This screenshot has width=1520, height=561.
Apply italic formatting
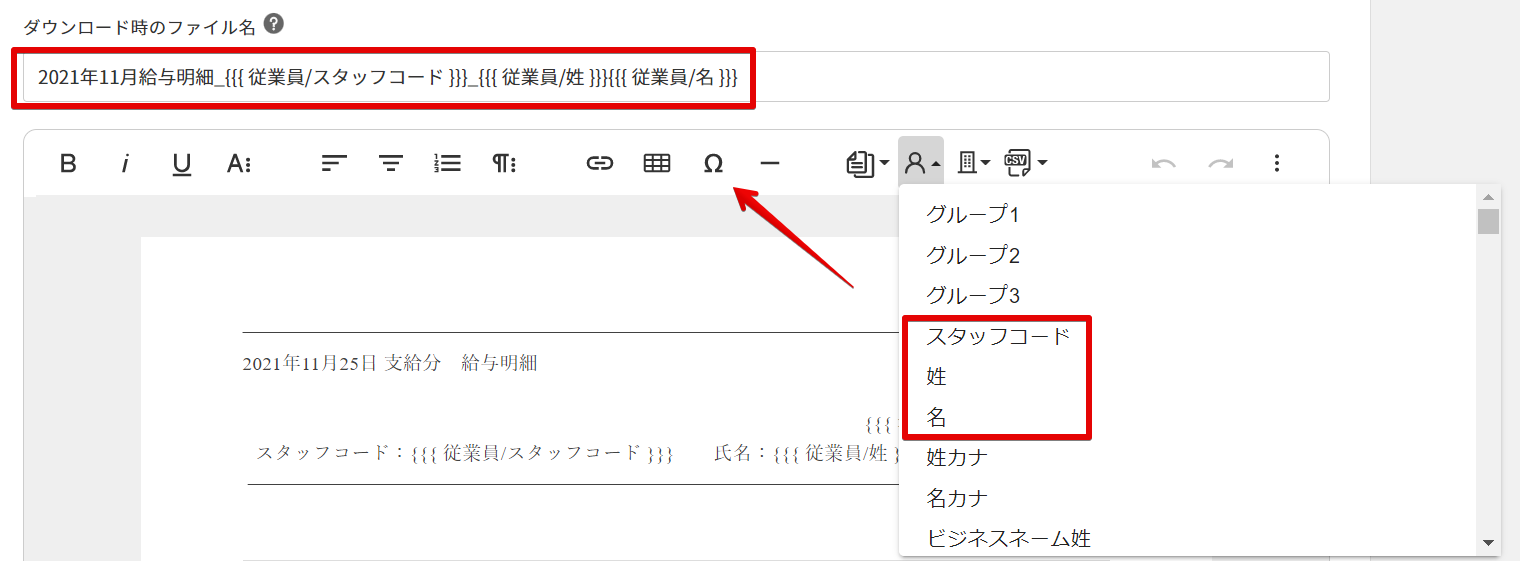pyautogui.click(x=125, y=163)
